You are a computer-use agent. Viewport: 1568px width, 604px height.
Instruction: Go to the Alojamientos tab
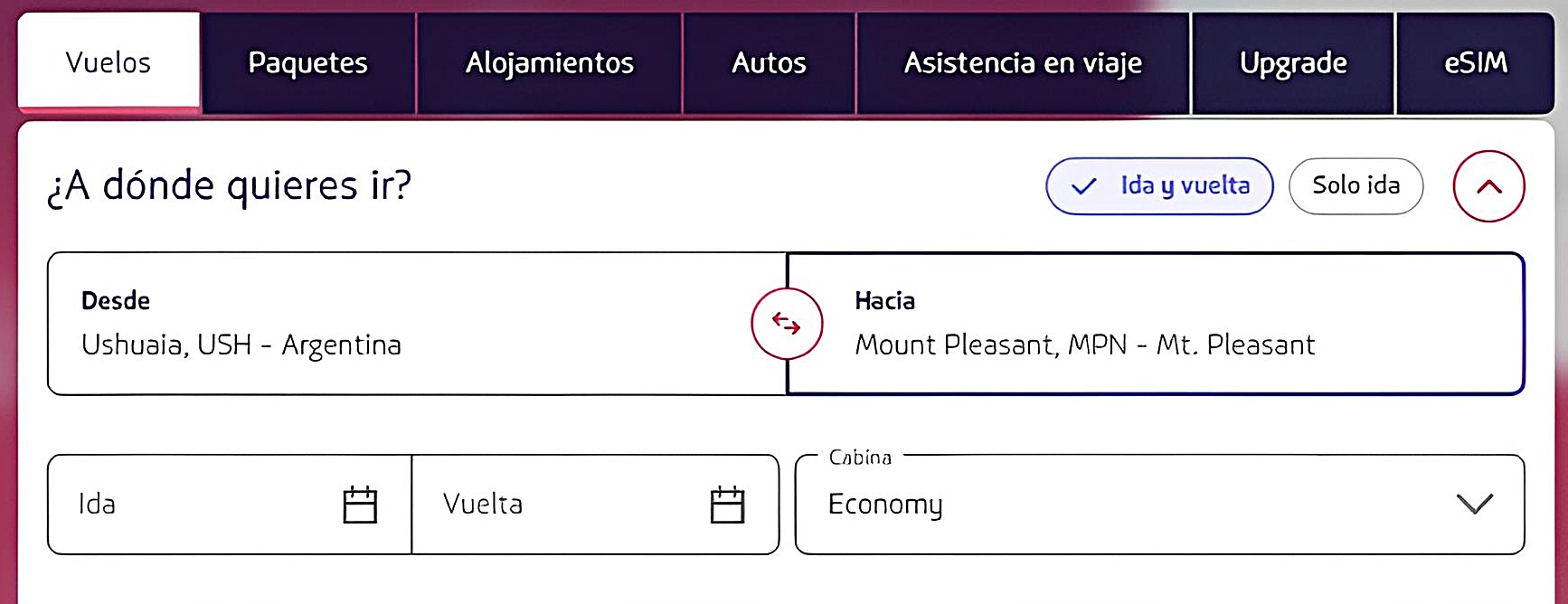click(x=550, y=63)
